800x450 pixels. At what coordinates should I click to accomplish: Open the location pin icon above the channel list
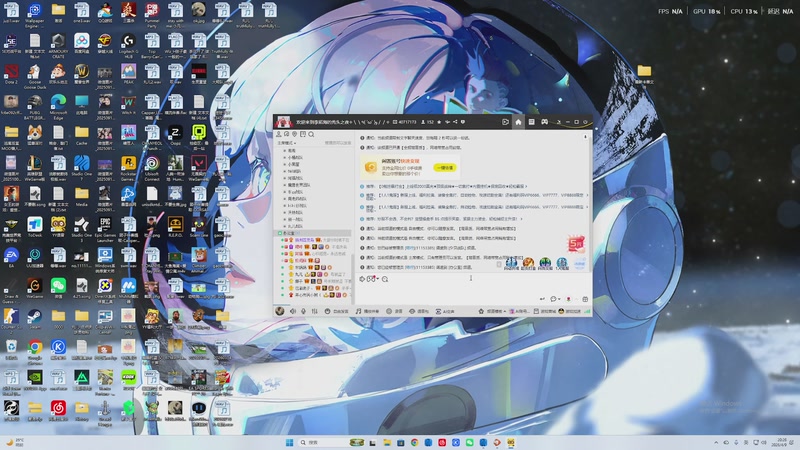point(294,134)
